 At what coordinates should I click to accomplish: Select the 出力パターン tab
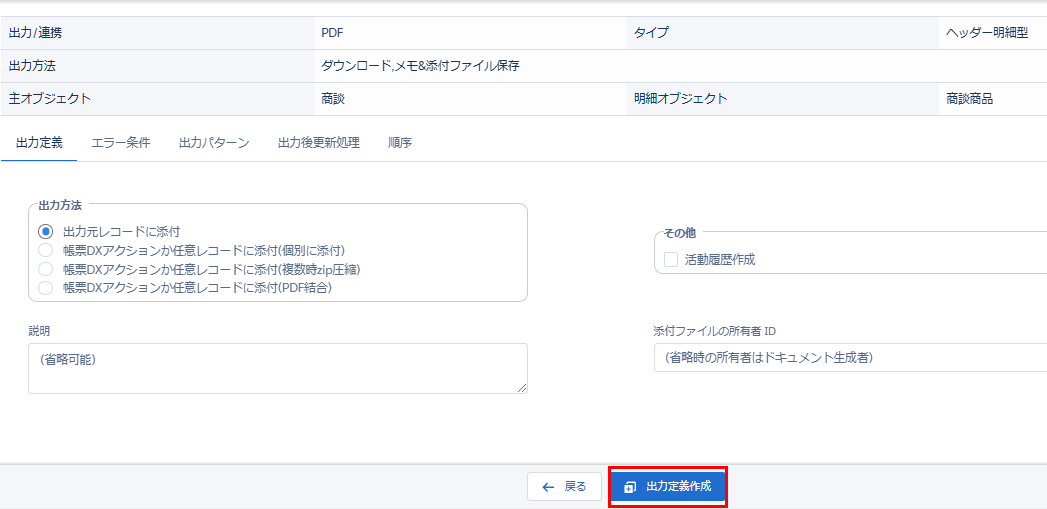[214, 143]
